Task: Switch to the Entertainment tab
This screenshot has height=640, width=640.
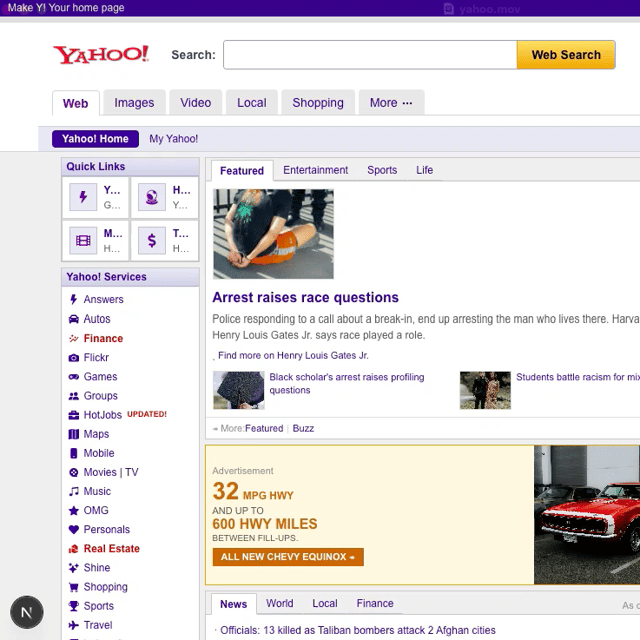Action: pos(316,170)
